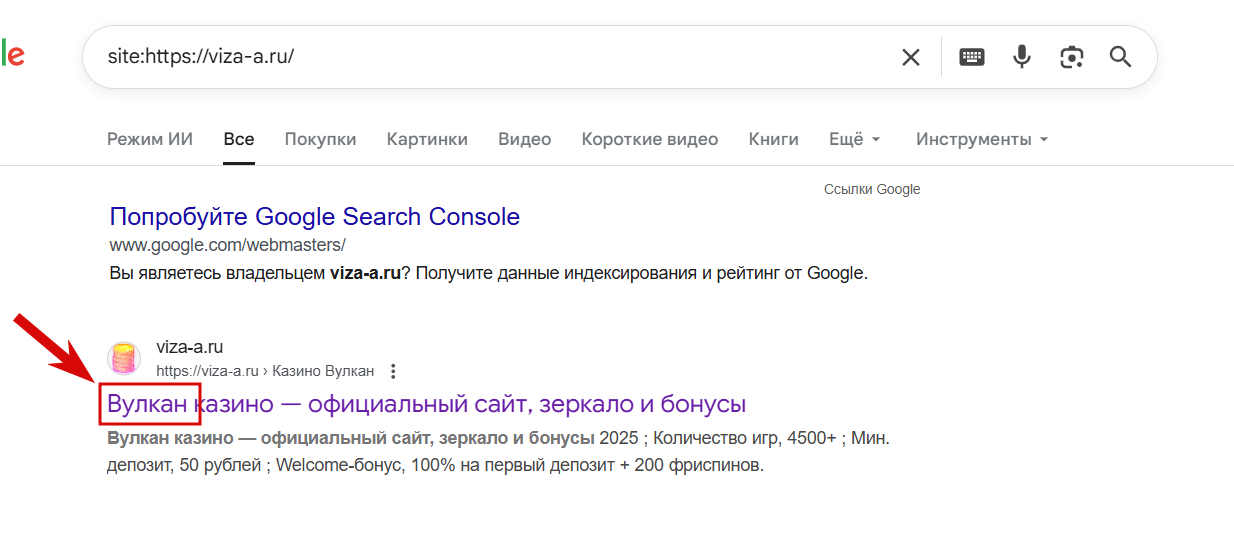Viewport: 1234px width, 560px height.
Task: Select the Картинки tab
Action: [x=427, y=139]
